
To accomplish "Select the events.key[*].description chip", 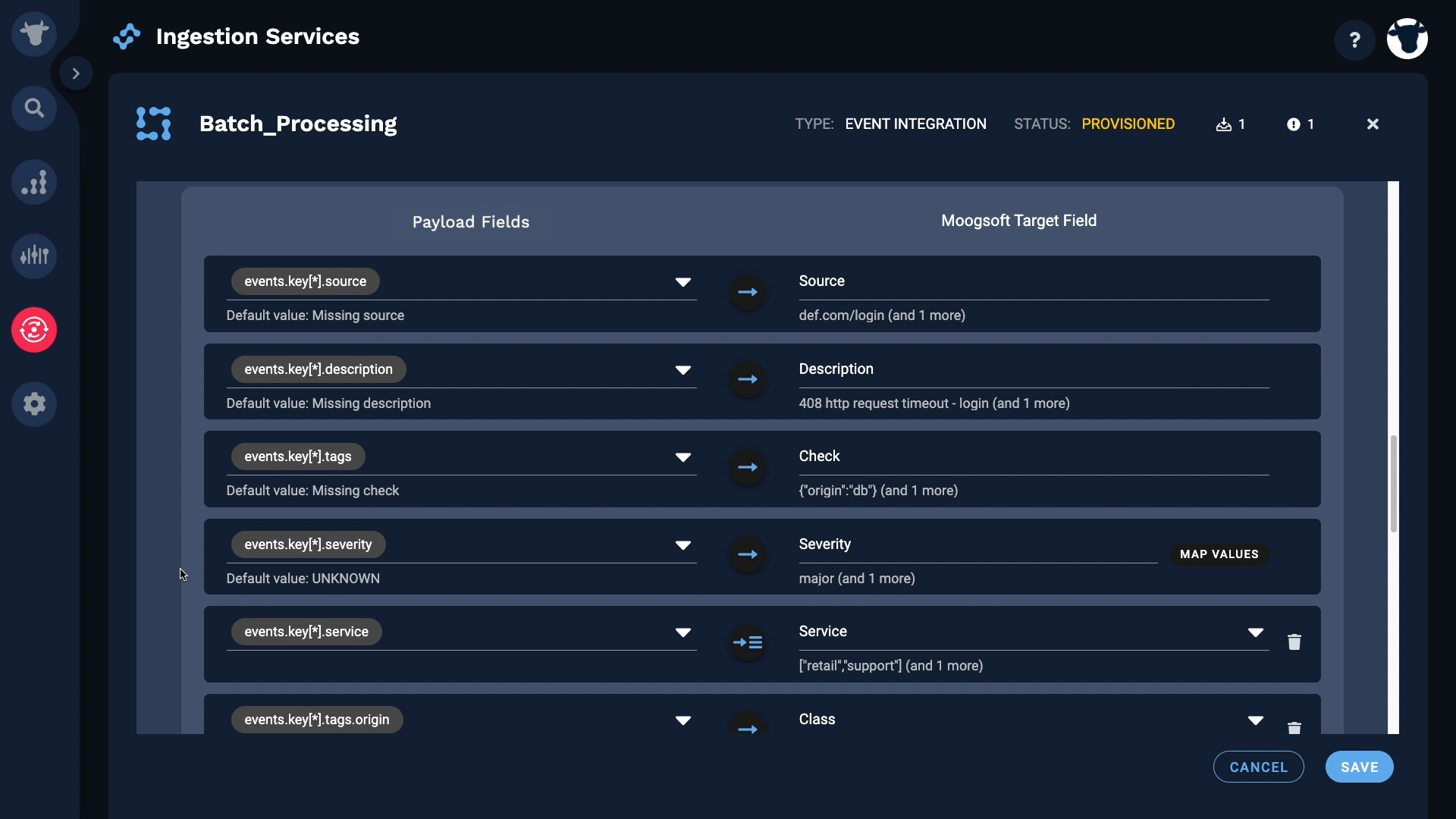I will [x=318, y=369].
